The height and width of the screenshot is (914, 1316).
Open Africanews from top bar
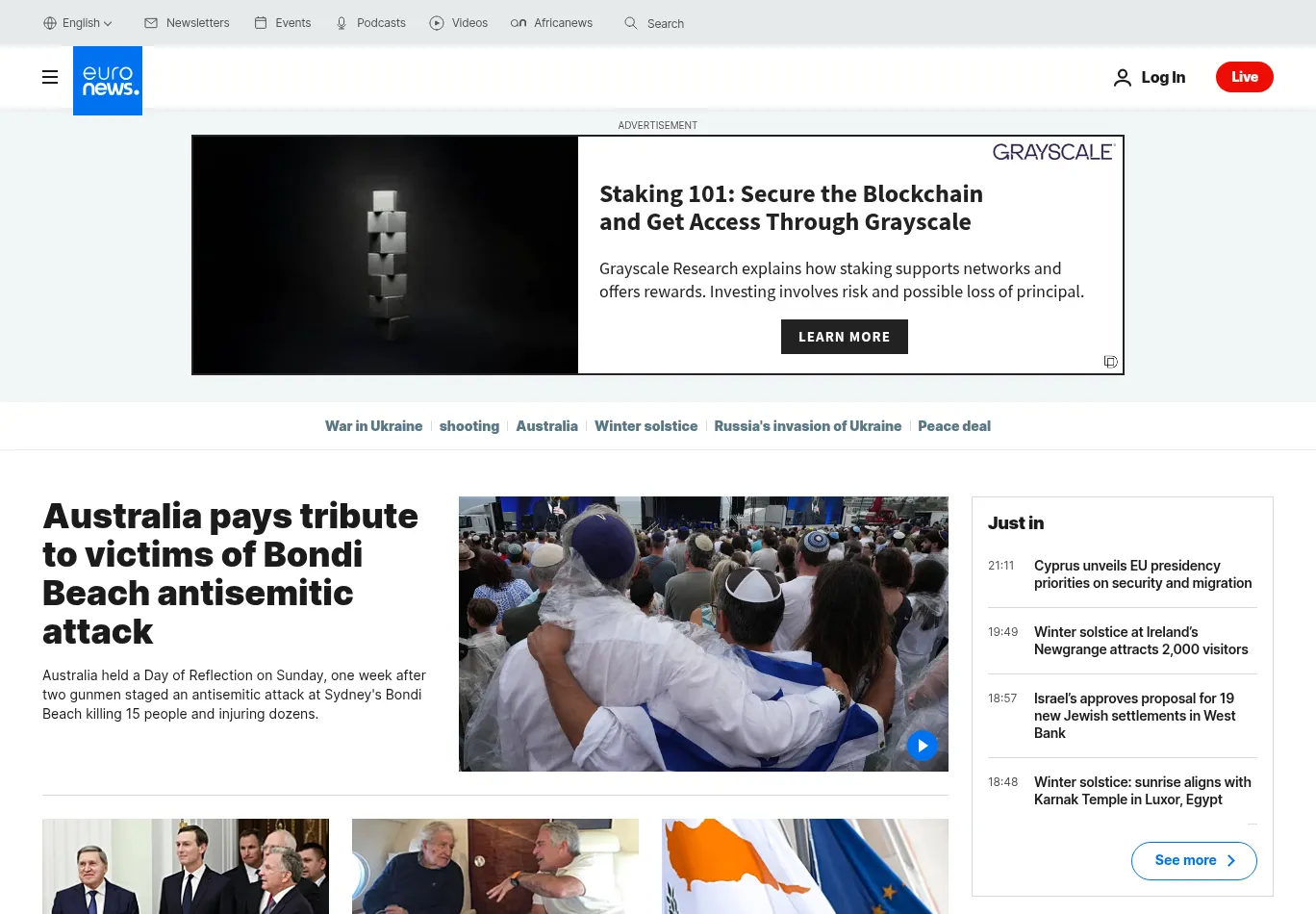(x=551, y=23)
